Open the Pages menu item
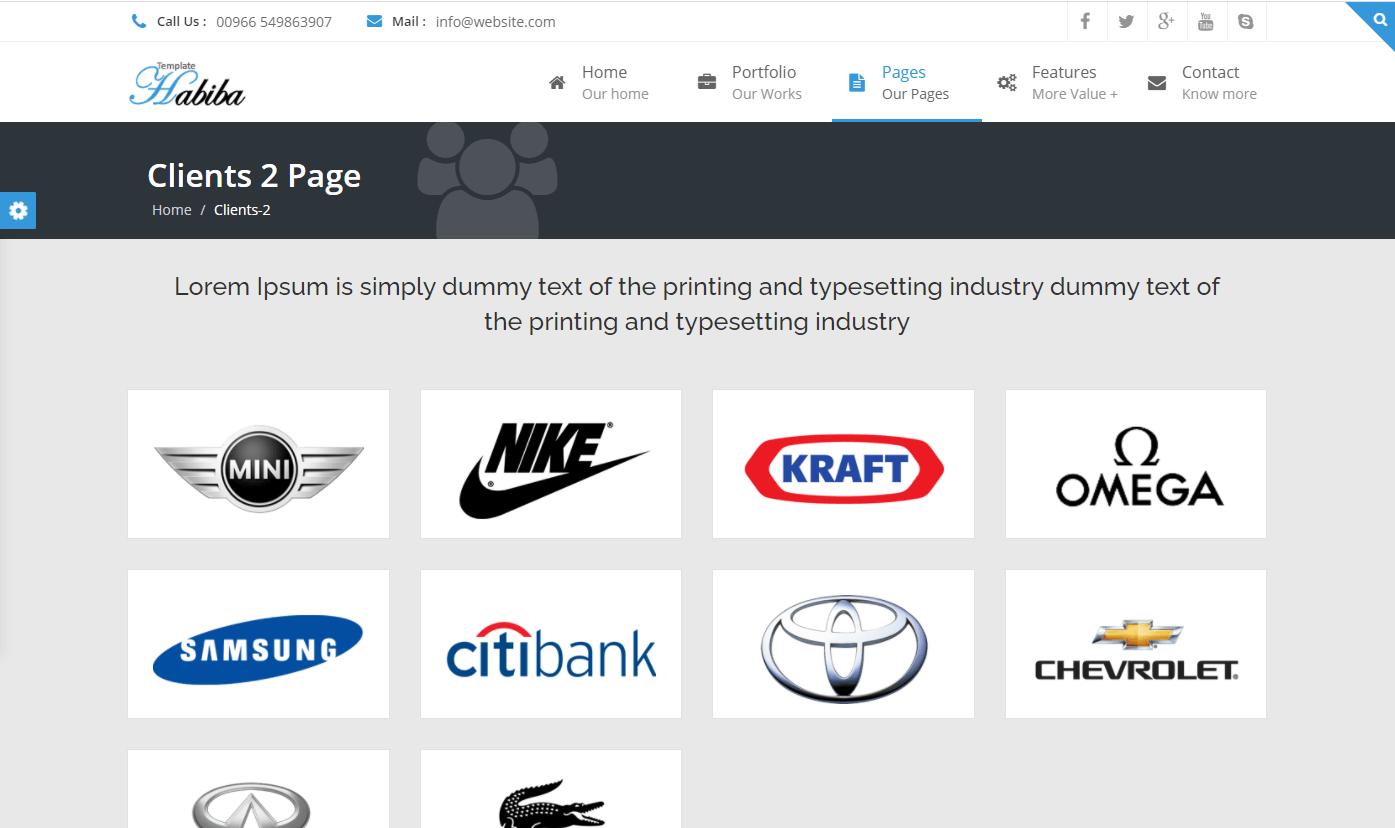The width and height of the screenshot is (1395, 828). [x=907, y=82]
